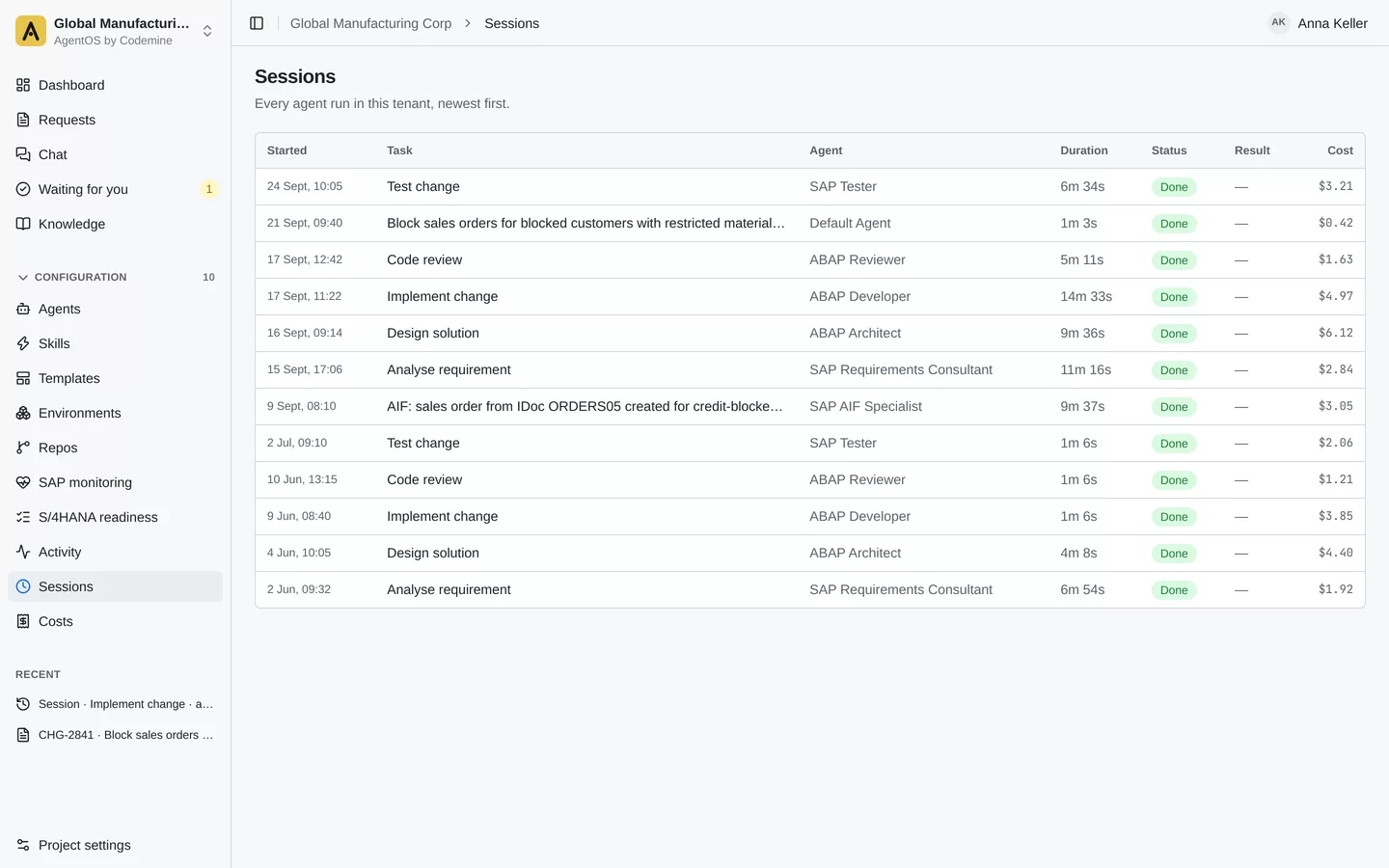Click the Waiting for you checkmark icon
1389x868 pixels.
point(23,189)
